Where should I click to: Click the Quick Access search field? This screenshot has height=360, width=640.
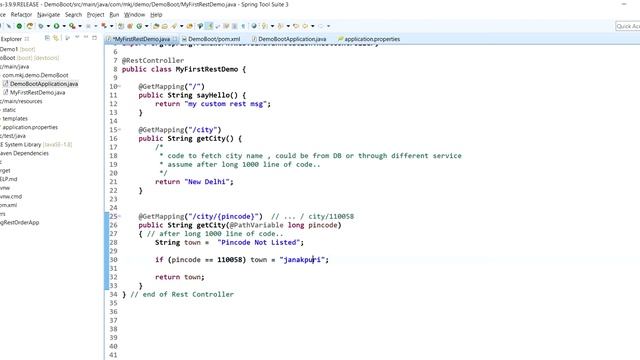tap(628, 26)
